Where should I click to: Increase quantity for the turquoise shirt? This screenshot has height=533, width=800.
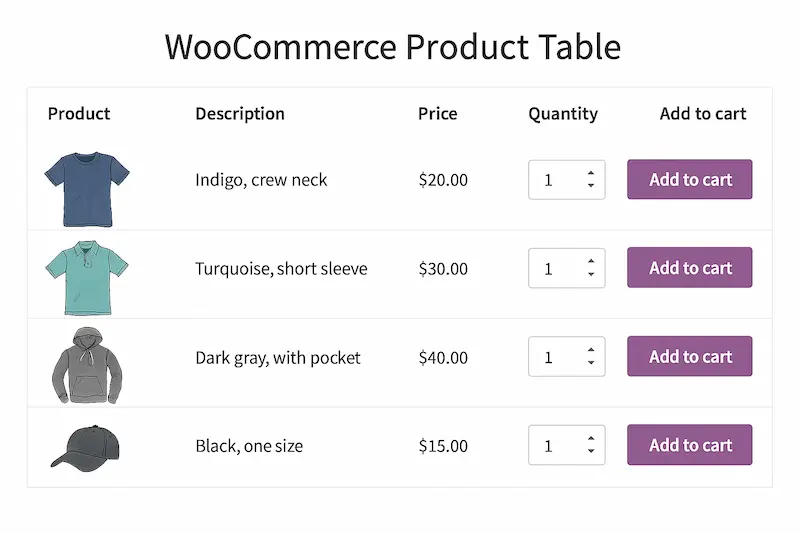(591, 261)
